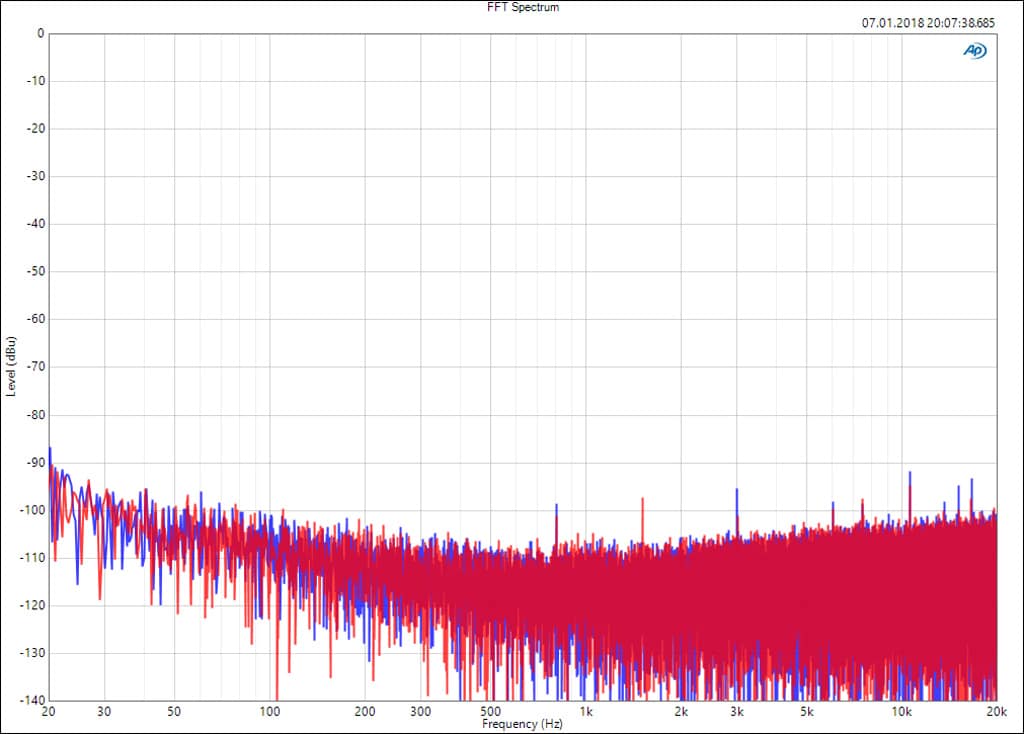Select the -140 tick label on the level axis

pyautogui.click(x=31, y=700)
